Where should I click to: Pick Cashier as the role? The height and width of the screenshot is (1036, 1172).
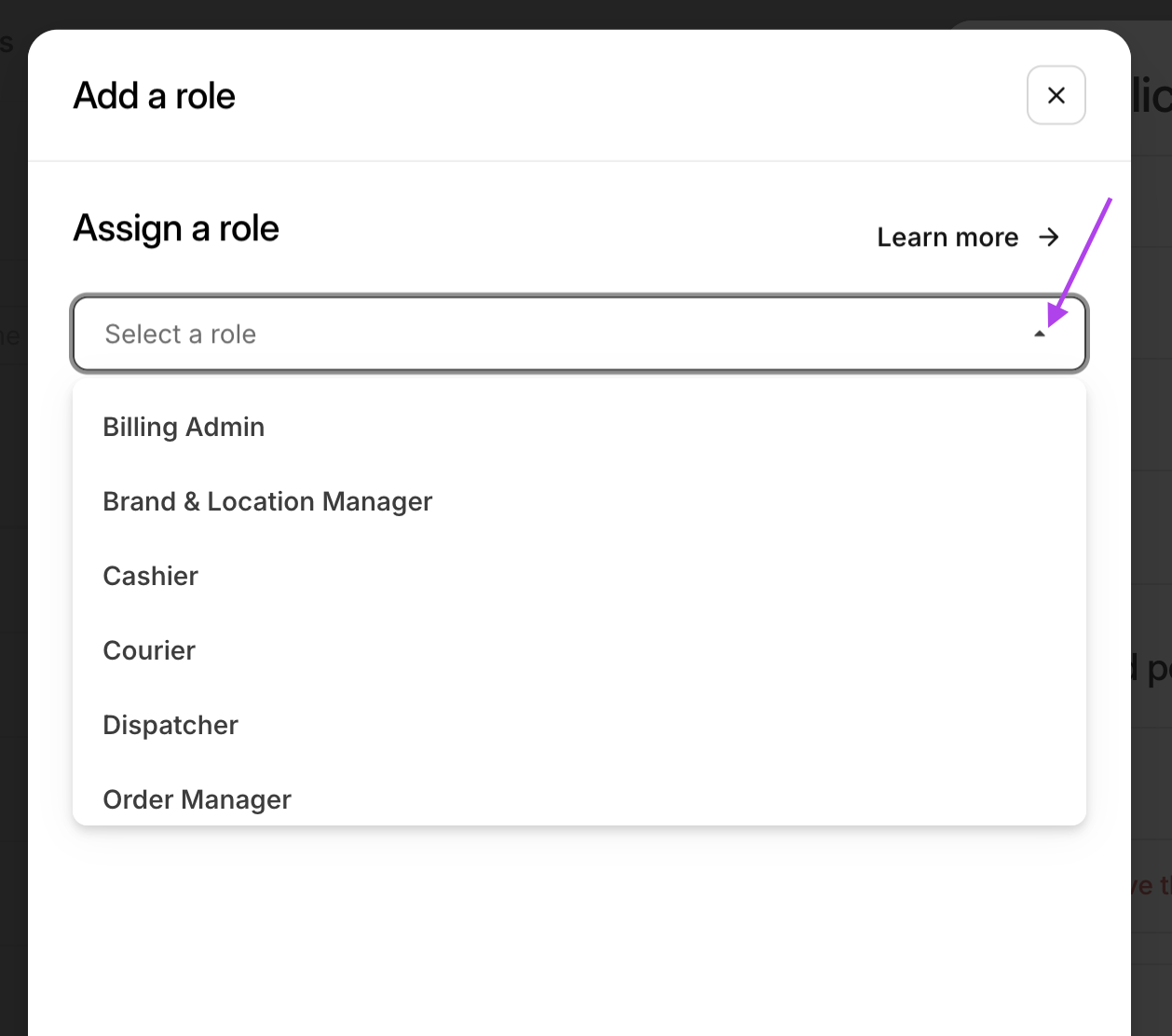[x=151, y=576]
